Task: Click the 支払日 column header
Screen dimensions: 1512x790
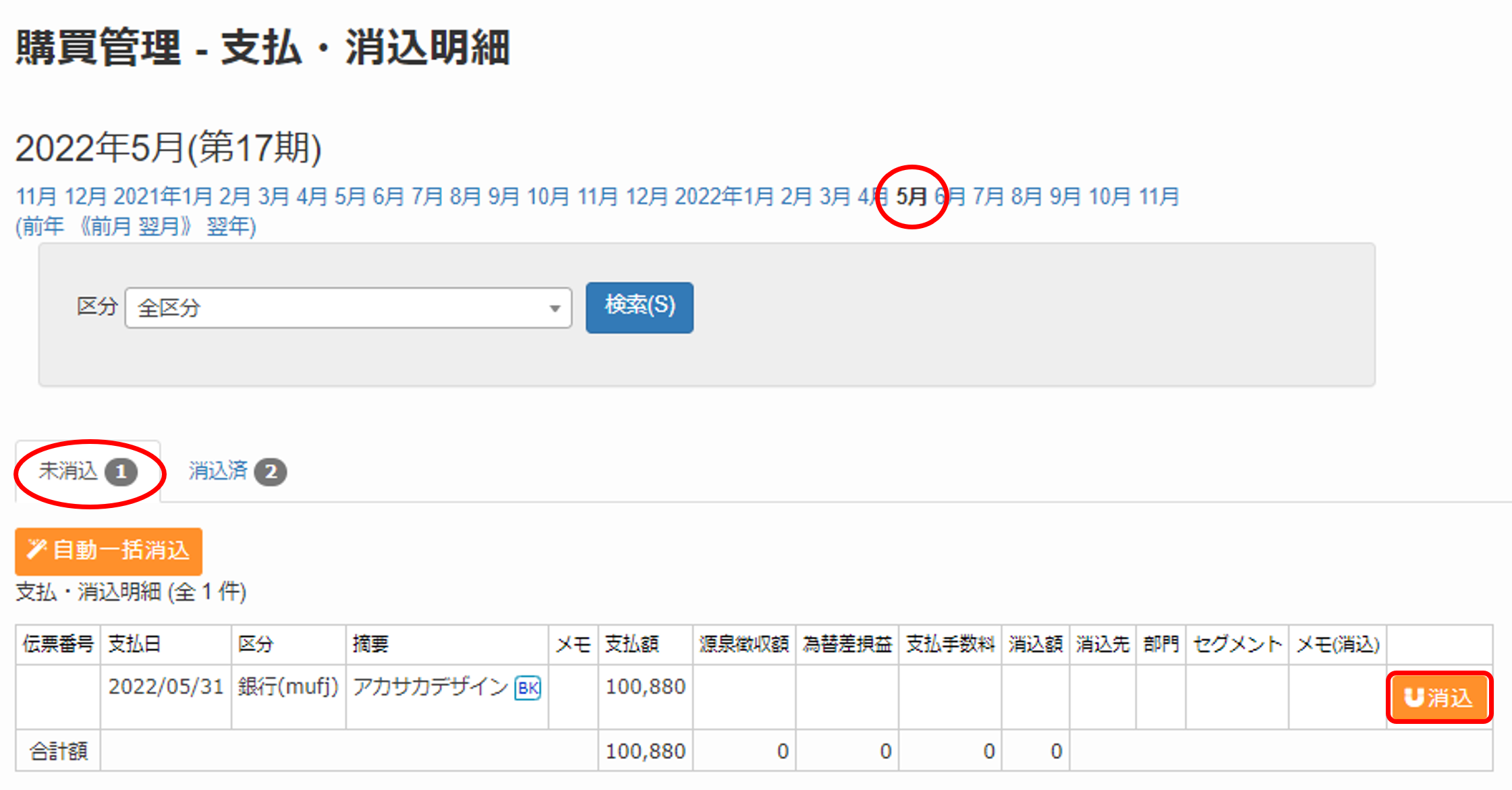Action: click(x=134, y=644)
